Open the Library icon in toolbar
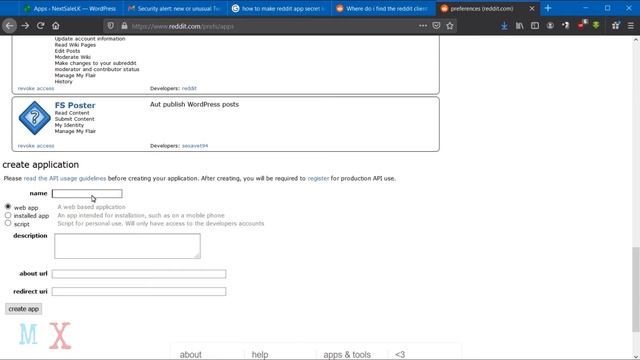 coord(520,26)
